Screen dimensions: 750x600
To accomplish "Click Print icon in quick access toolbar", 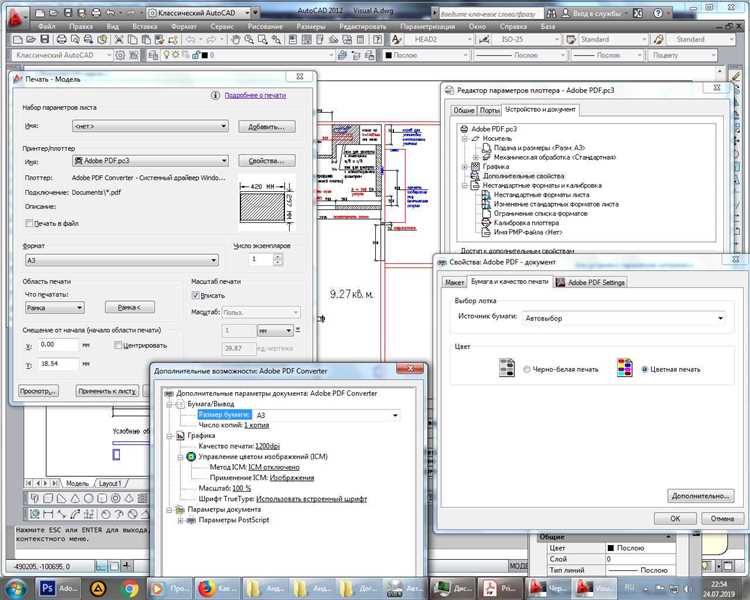I will (96, 13).
